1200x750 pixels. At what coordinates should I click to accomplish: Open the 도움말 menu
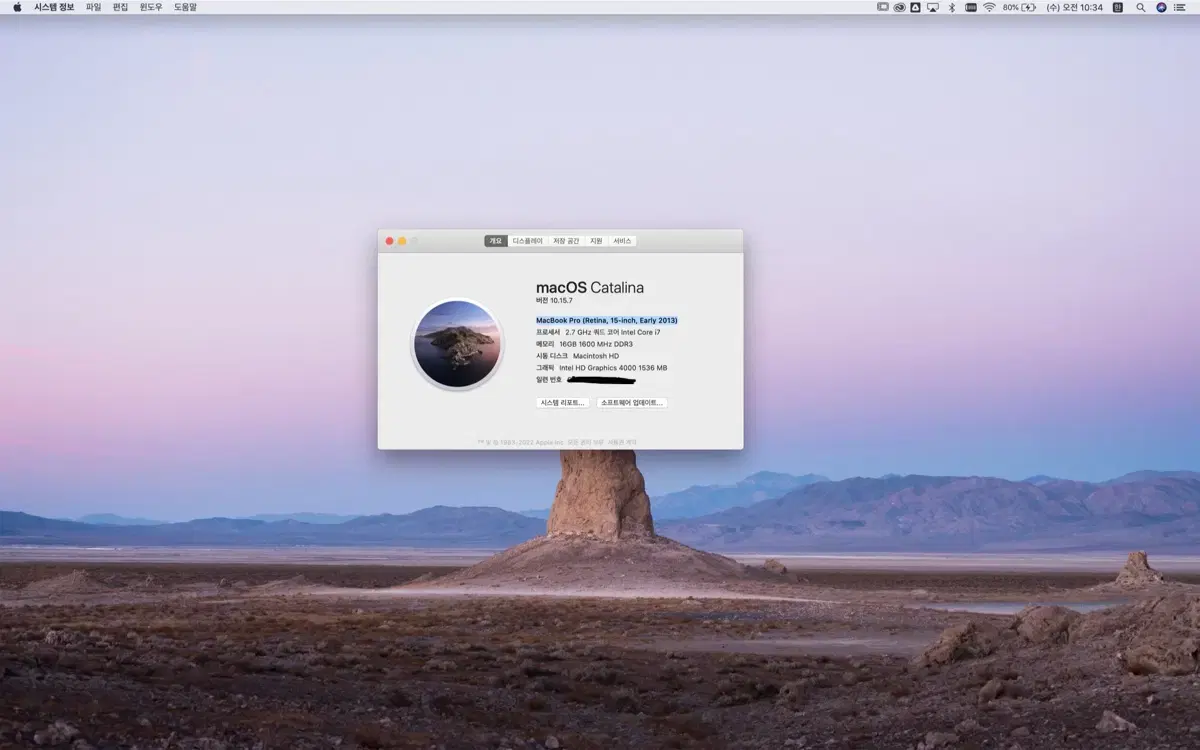[x=183, y=7]
